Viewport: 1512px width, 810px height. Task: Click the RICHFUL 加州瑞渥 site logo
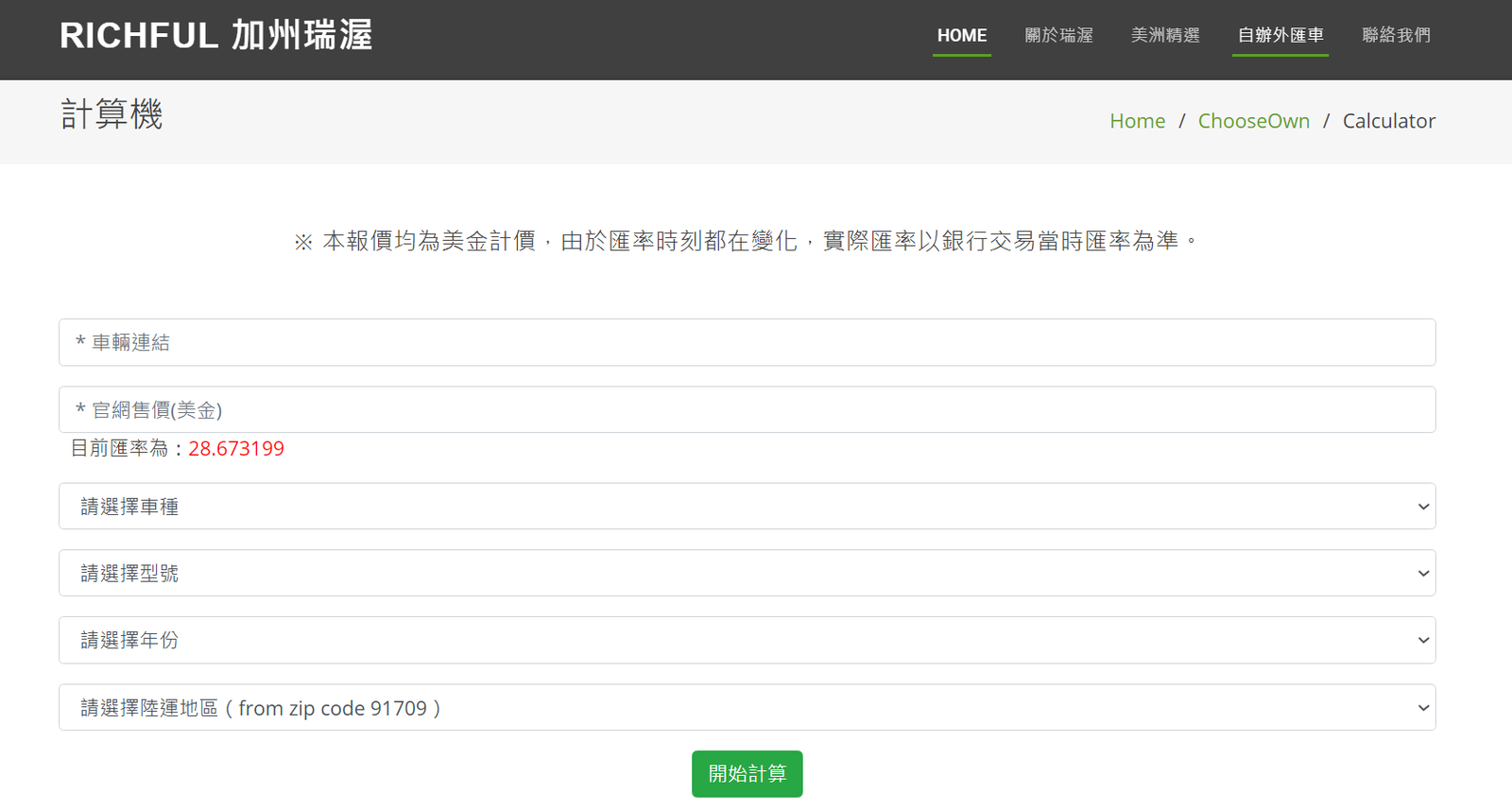click(215, 36)
